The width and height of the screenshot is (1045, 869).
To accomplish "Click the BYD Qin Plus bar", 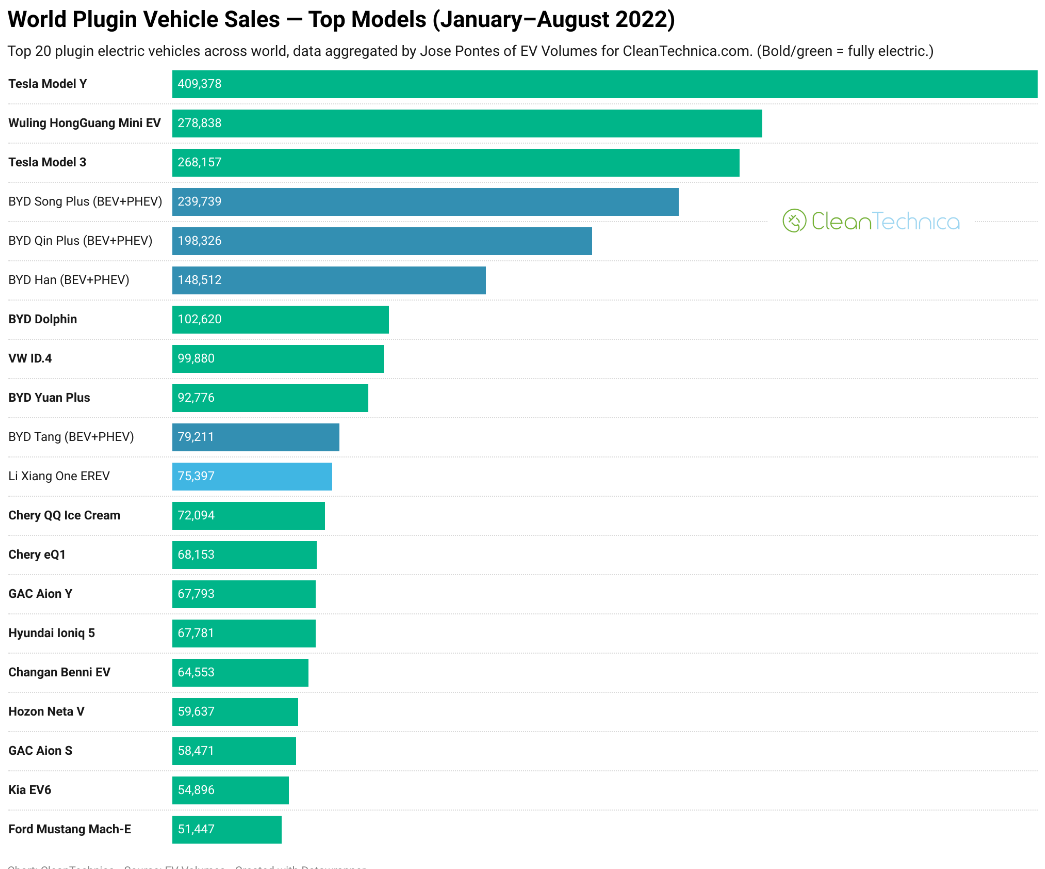I will coord(381,241).
